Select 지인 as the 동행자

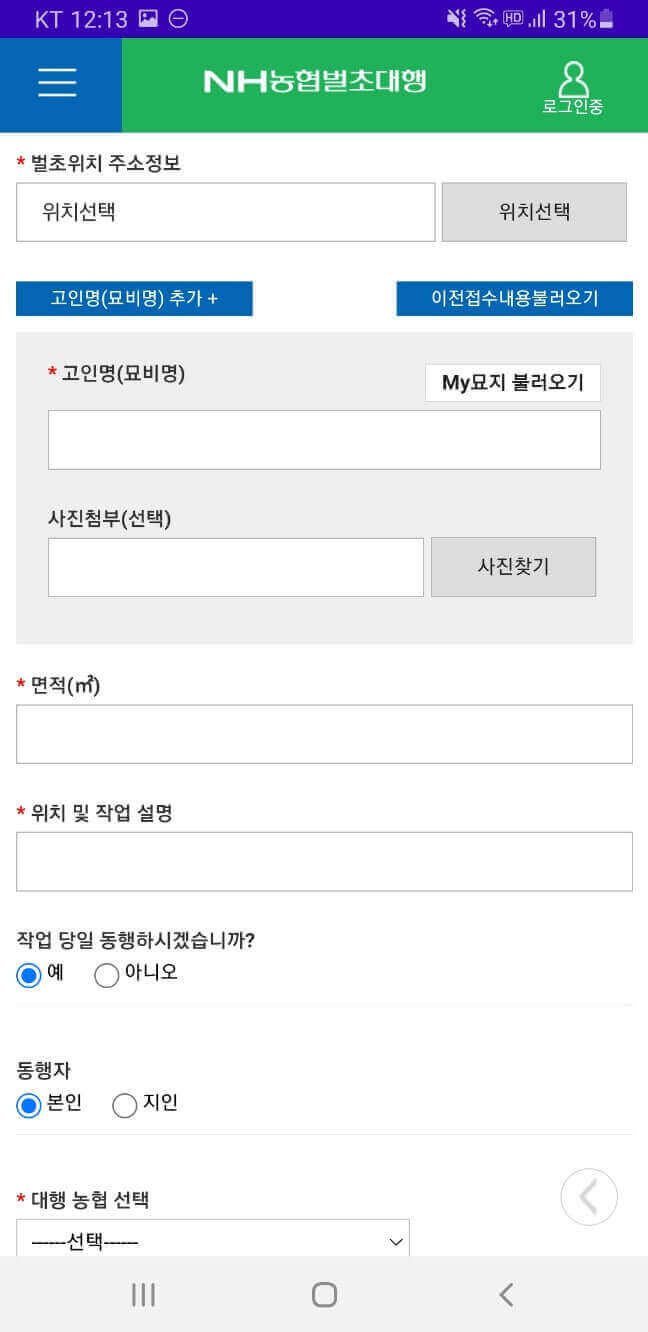point(124,1104)
